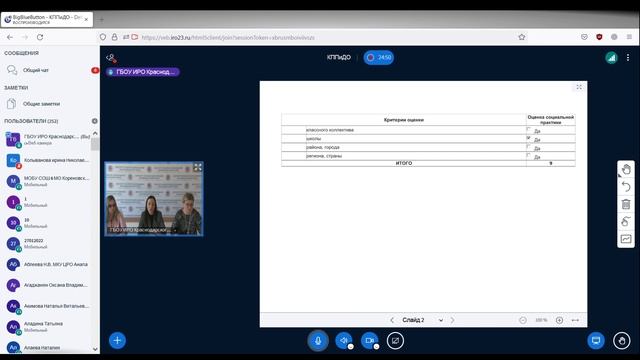640x360 pixels.
Task: Click the ГБОУ ИРО Краснод... talking indicator
Action: coord(142,72)
